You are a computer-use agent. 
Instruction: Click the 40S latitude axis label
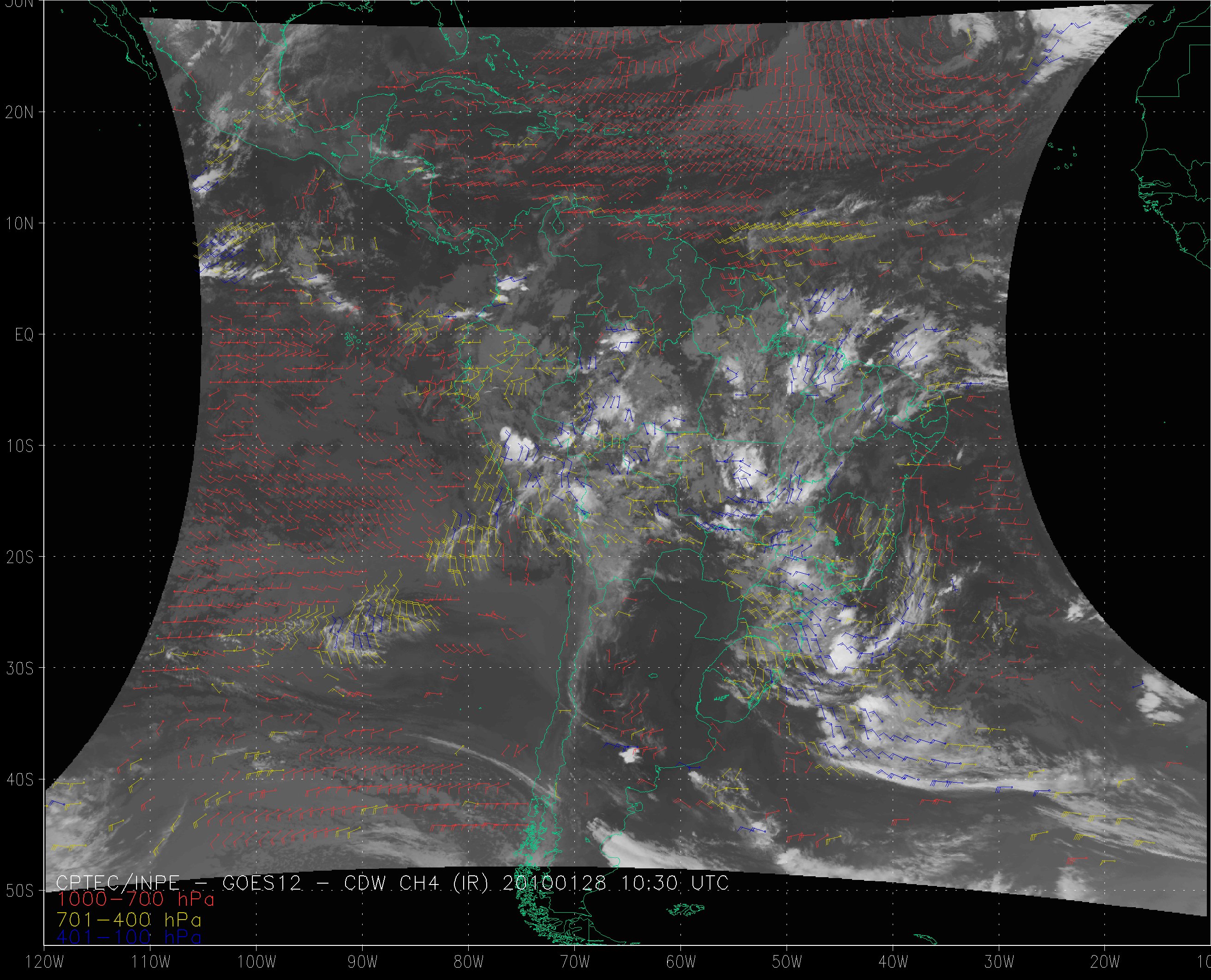(19, 779)
